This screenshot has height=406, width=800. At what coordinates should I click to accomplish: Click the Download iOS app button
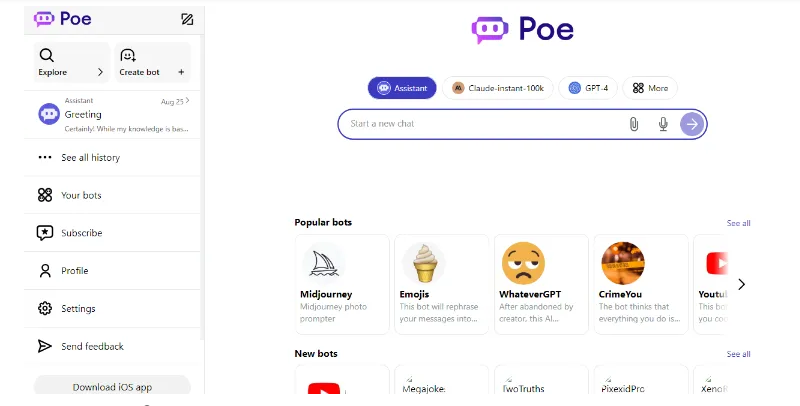click(112, 386)
